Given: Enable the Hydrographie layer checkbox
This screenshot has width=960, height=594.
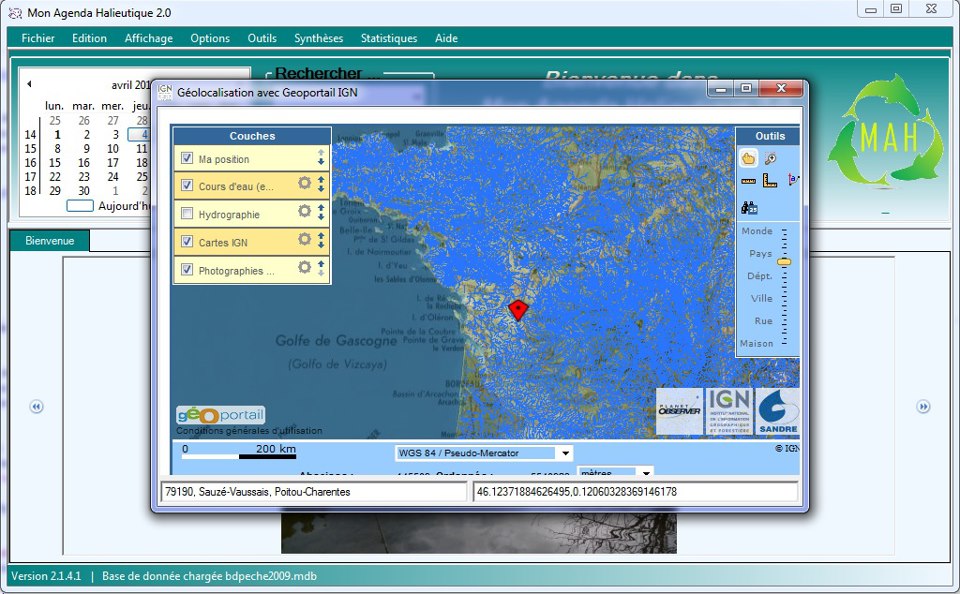Looking at the screenshot, I should [x=187, y=213].
